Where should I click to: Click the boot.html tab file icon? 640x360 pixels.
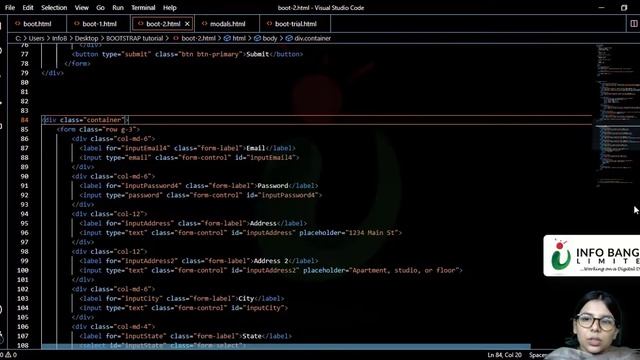pos(18,24)
